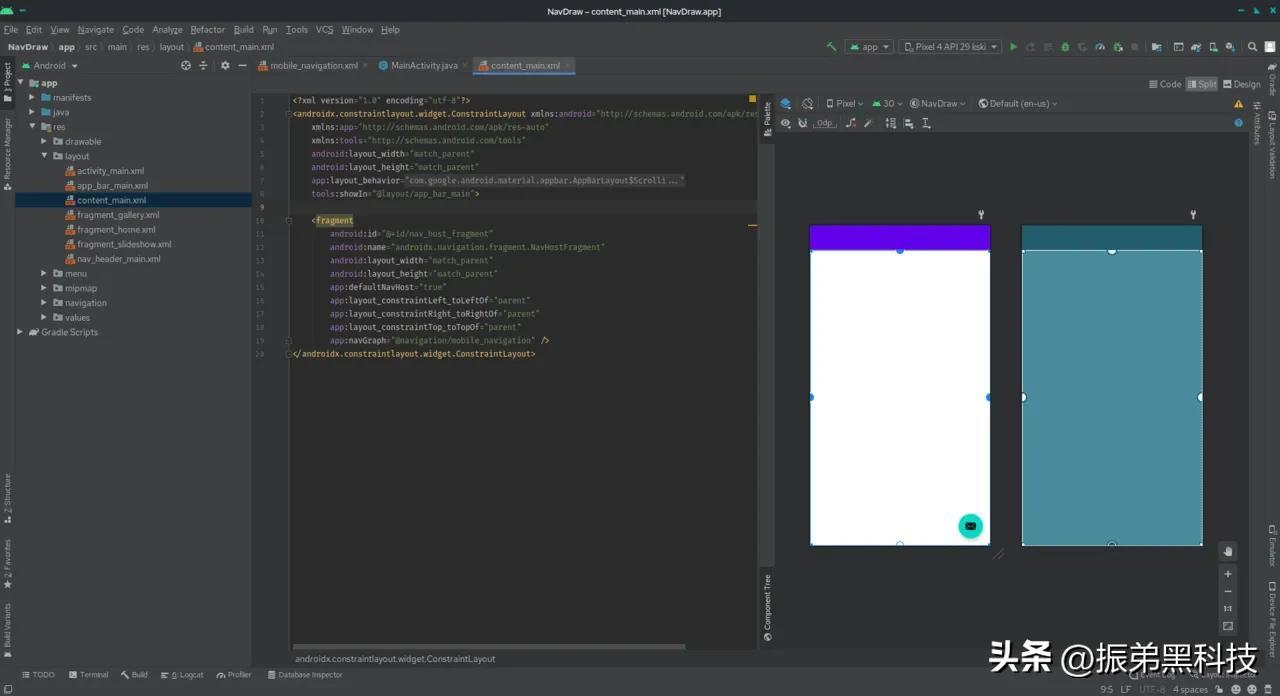Open the Build menu
The image size is (1280, 696).
click(243, 29)
